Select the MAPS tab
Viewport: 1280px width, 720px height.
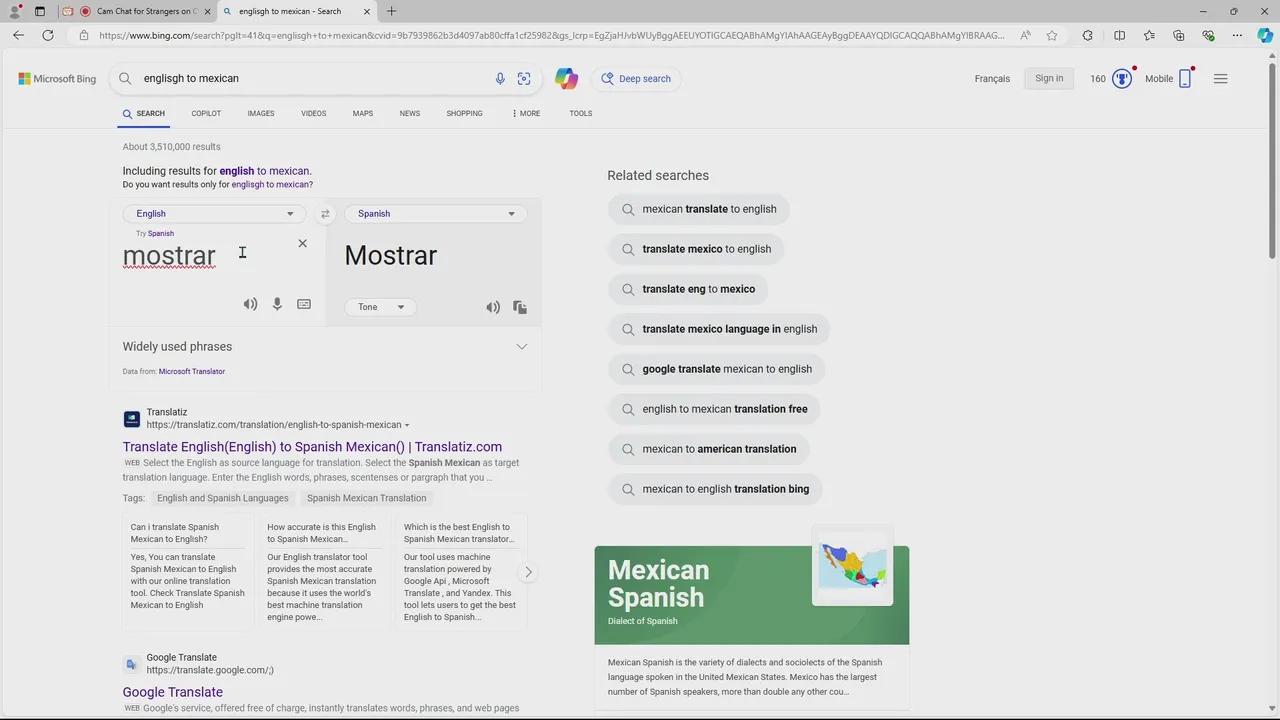click(363, 113)
